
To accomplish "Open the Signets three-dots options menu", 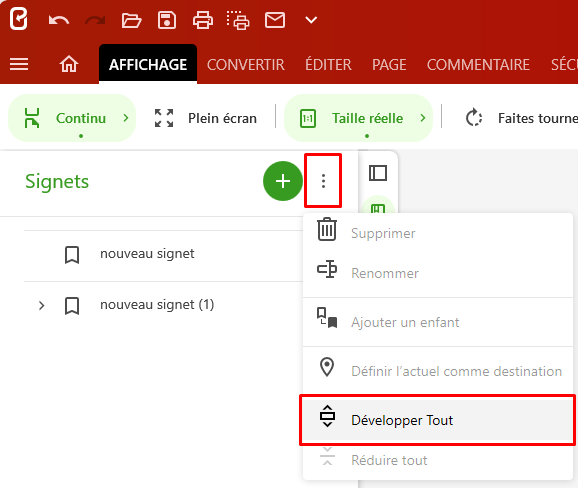I will 323,181.
